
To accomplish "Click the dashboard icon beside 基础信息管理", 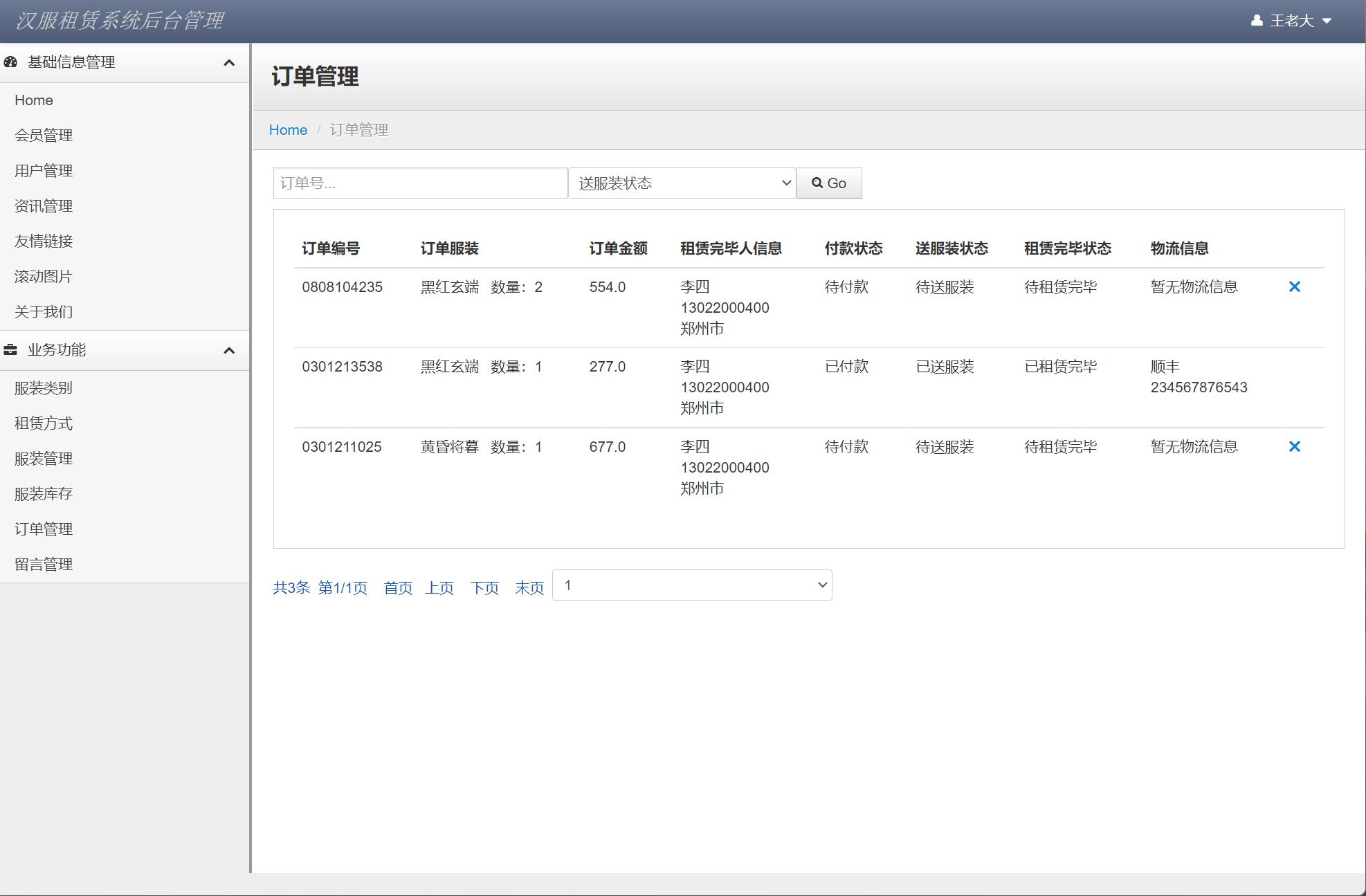I will pos(10,62).
